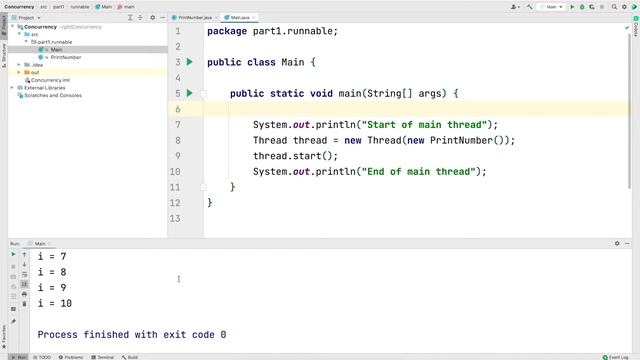Toggle the Structure tool window side tab
640x360 pixels.
pyautogui.click(x=4, y=56)
